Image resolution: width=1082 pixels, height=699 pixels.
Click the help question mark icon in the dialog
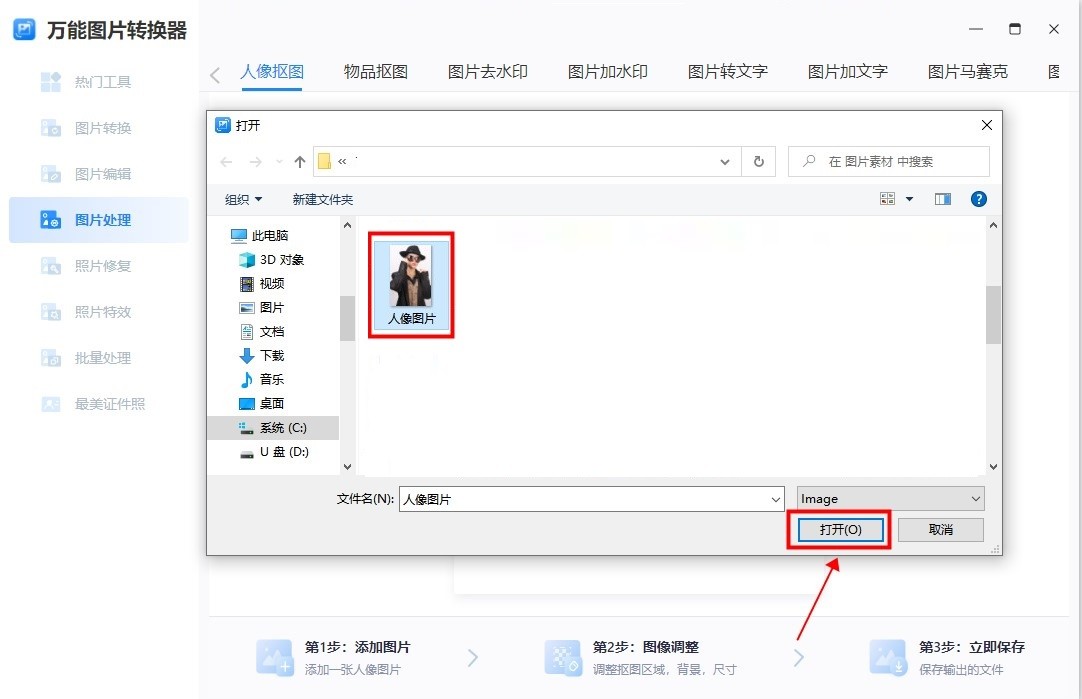click(978, 198)
